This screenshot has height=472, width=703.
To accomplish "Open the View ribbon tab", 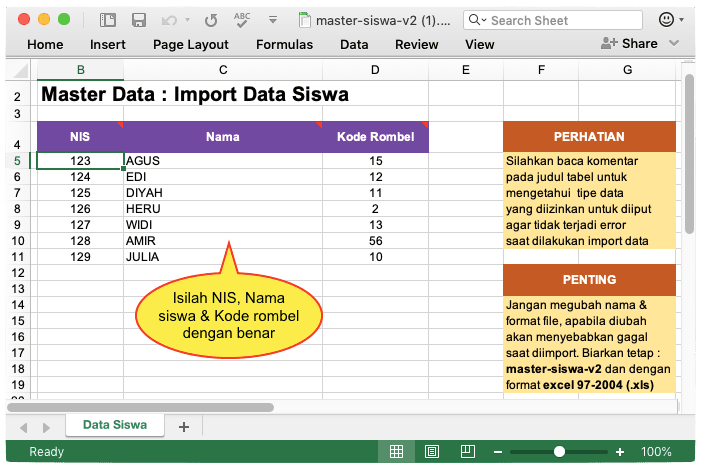I will [480, 44].
